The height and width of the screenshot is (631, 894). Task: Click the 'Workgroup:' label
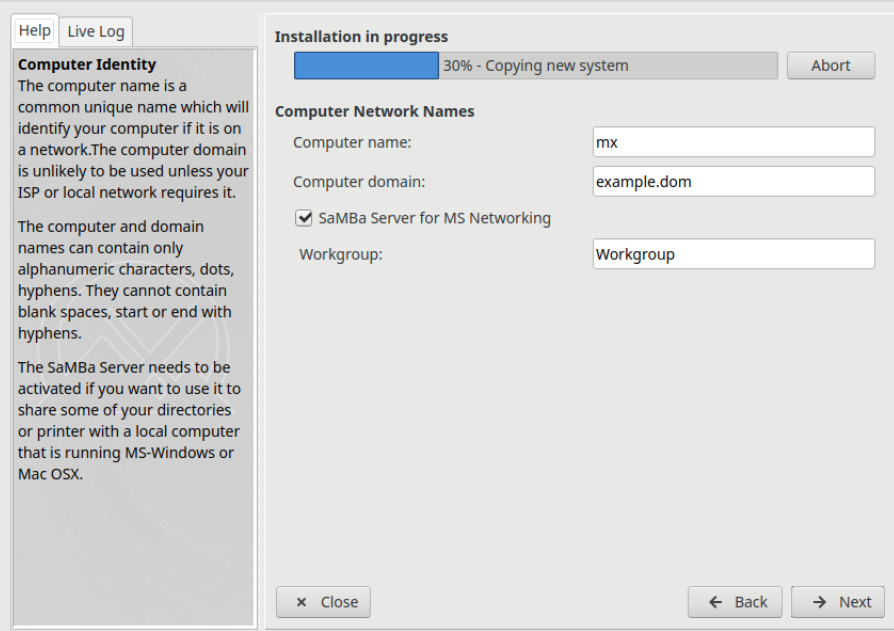click(340, 254)
